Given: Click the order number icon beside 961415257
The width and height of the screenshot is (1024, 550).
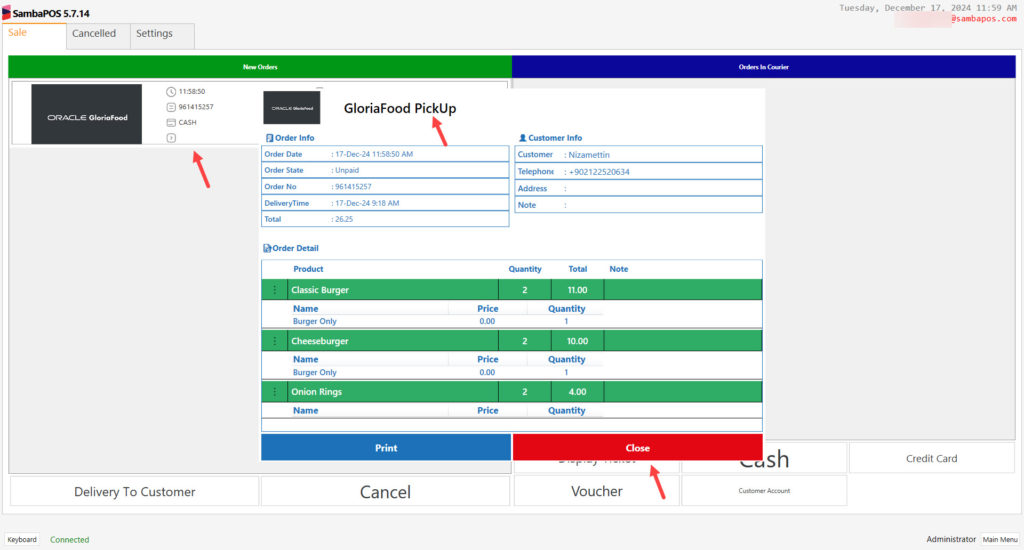Looking at the screenshot, I should click(x=171, y=107).
